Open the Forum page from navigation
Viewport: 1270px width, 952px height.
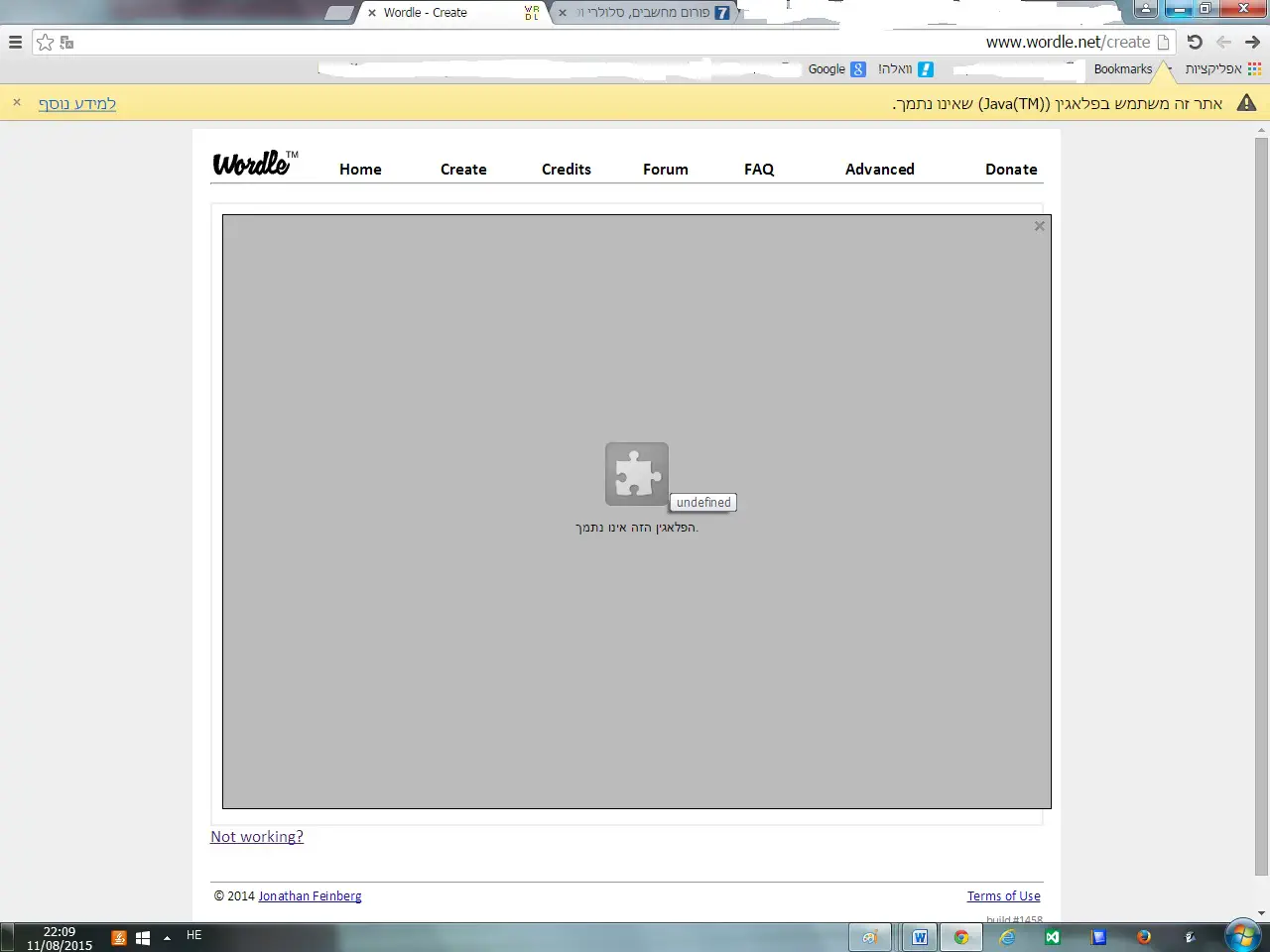click(665, 170)
